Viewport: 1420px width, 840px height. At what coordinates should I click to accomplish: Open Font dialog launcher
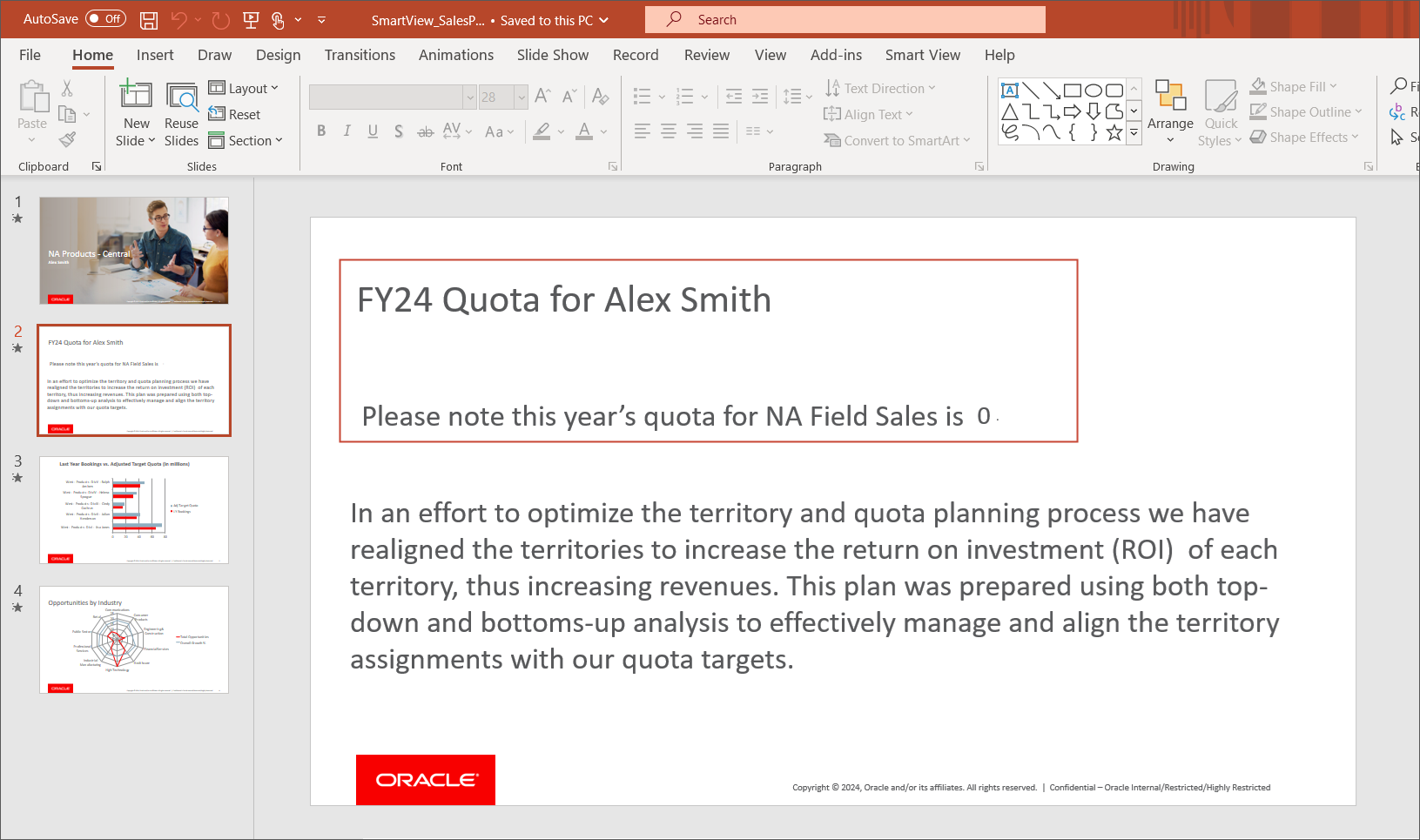(x=613, y=166)
